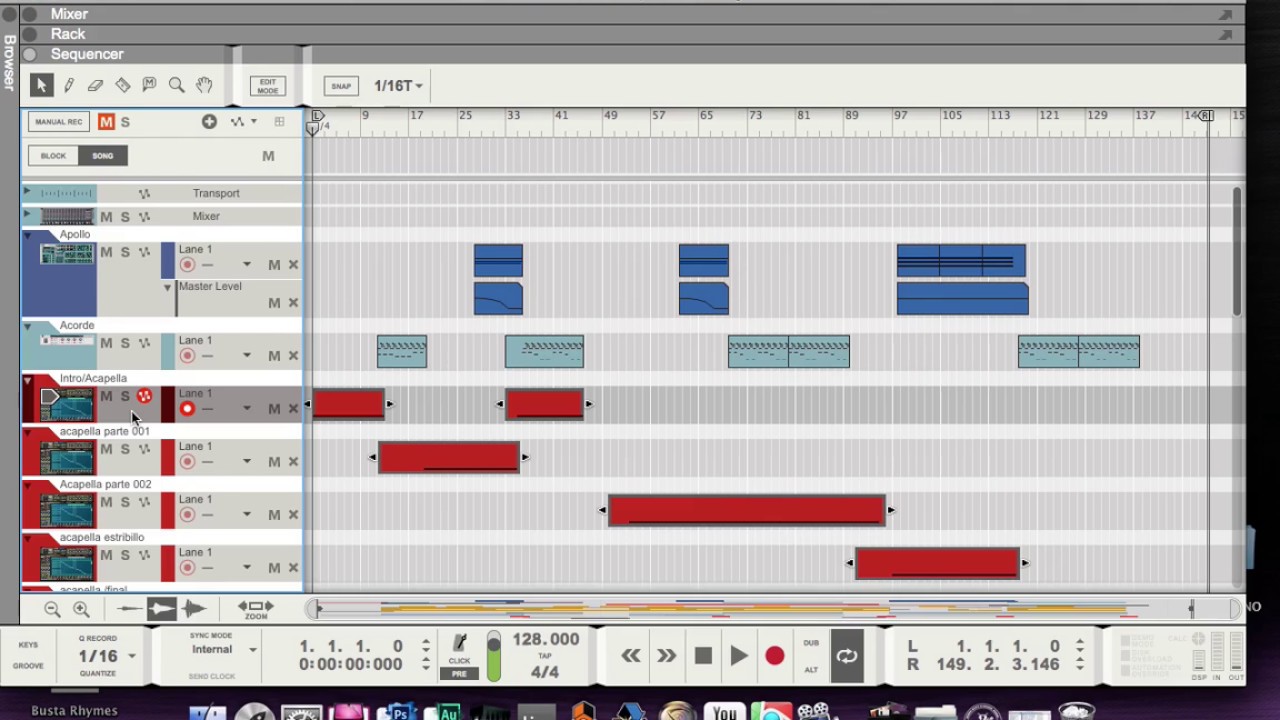Image resolution: width=1280 pixels, height=720 pixels.
Task: Toggle Snap to grid
Action: click(341, 86)
